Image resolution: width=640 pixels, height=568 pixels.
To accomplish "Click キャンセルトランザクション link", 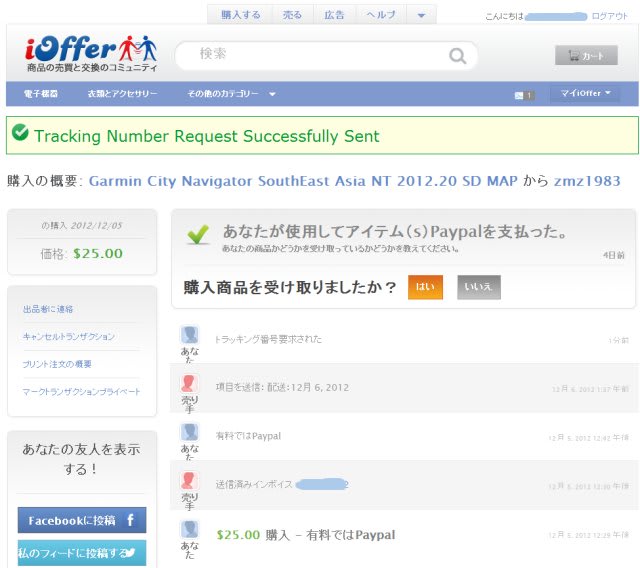I will coord(69,337).
